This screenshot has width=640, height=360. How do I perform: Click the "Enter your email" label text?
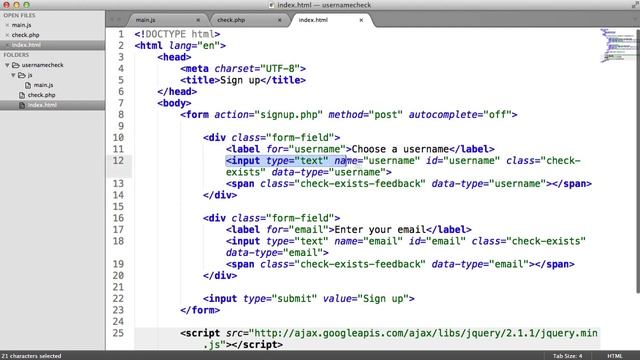(380, 230)
